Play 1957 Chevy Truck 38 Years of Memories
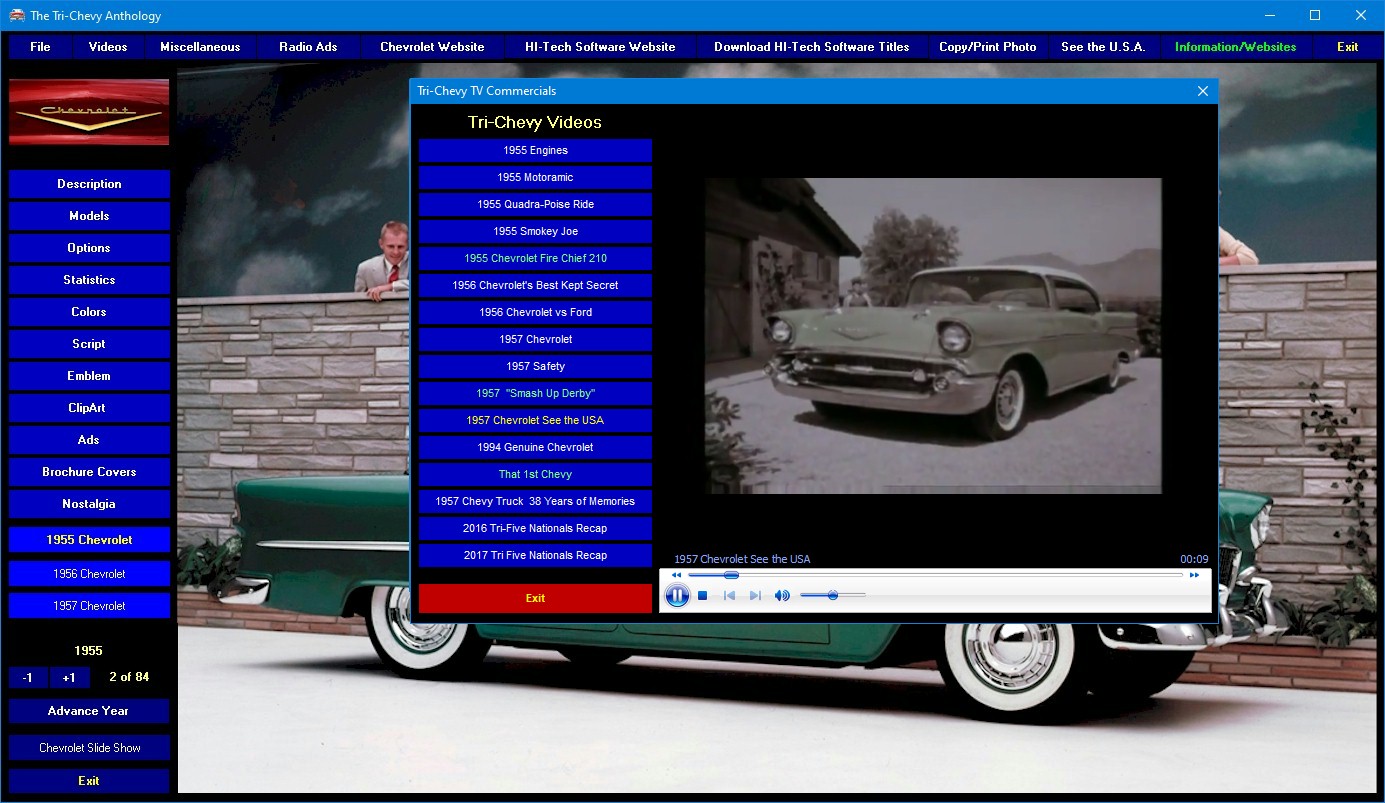Viewport: 1385px width, 803px height. click(x=535, y=501)
